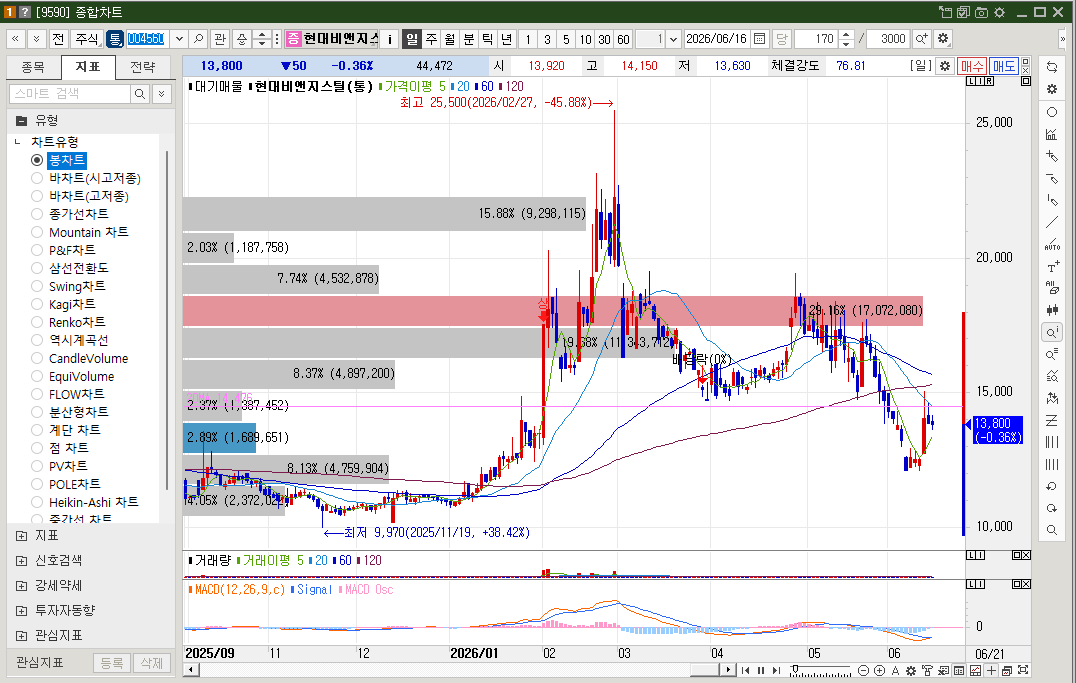Select the circle drawing tool on right toolbar
Screen dimensions: 1076x683
click(x=1051, y=112)
